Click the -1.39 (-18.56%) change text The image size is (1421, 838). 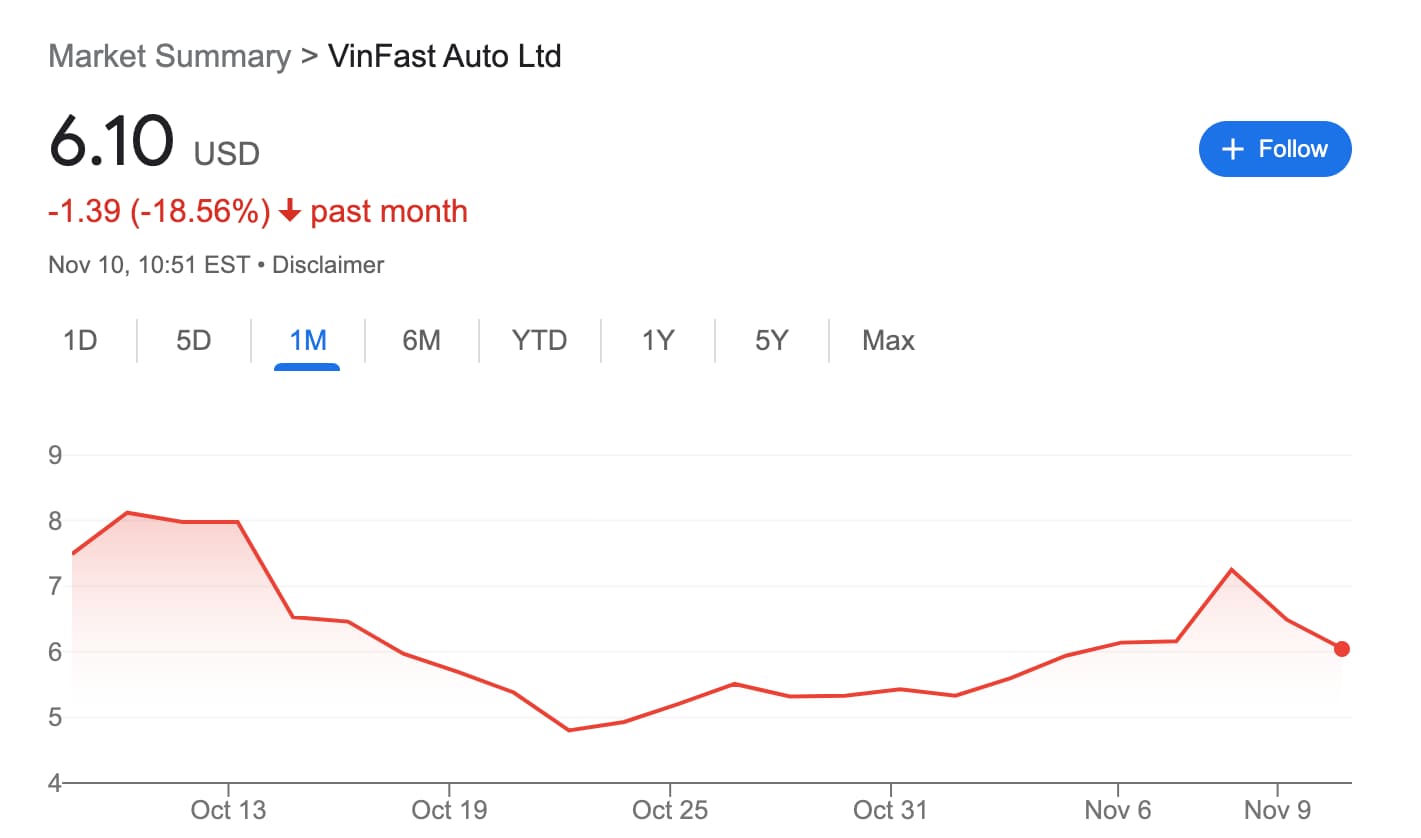[x=159, y=212]
